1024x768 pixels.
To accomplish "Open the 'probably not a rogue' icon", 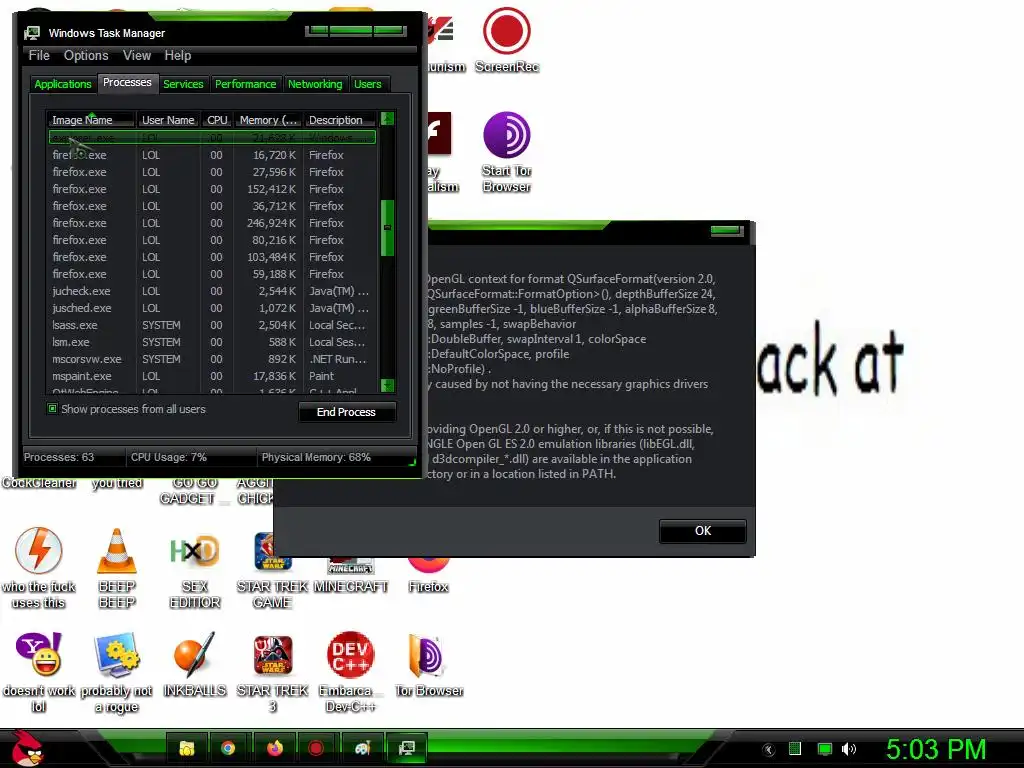I will click(x=117, y=671).
